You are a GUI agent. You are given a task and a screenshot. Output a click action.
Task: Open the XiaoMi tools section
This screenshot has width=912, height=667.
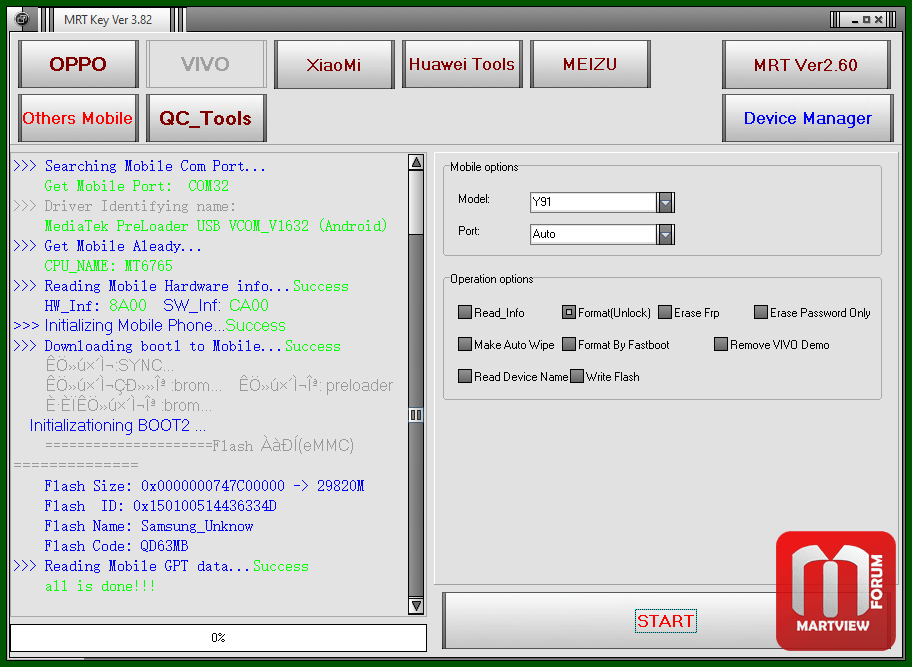click(334, 64)
